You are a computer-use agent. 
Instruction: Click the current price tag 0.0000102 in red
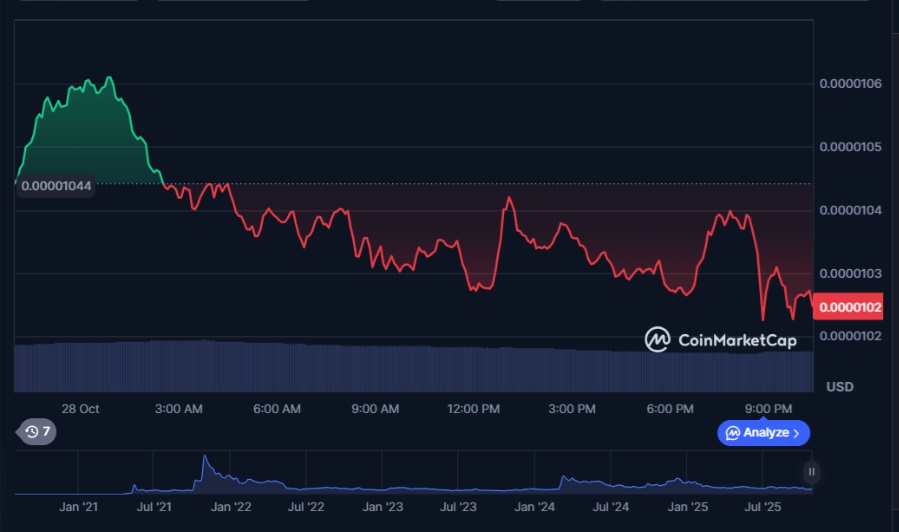[x=850, y=307]
